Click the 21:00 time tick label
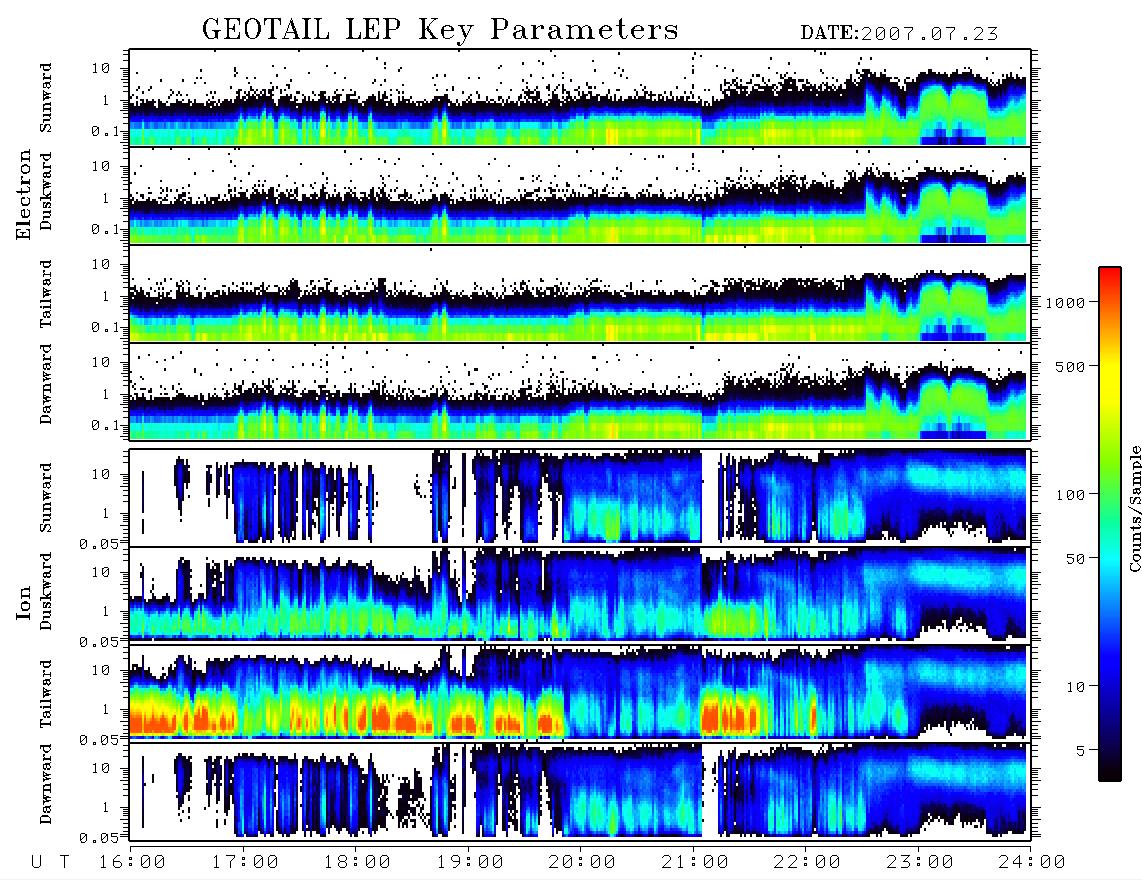1142x880 pixels. 696,863
